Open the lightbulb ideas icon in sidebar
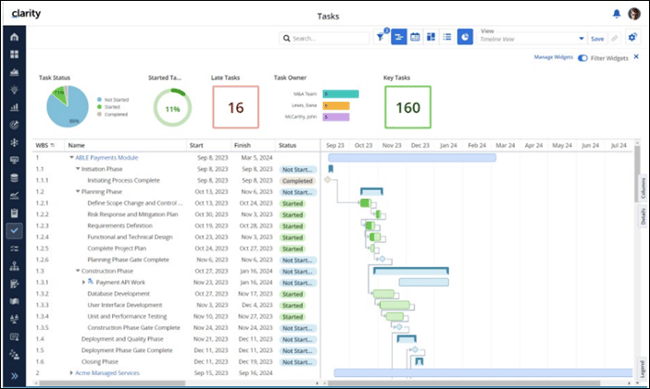 (14, 90)
